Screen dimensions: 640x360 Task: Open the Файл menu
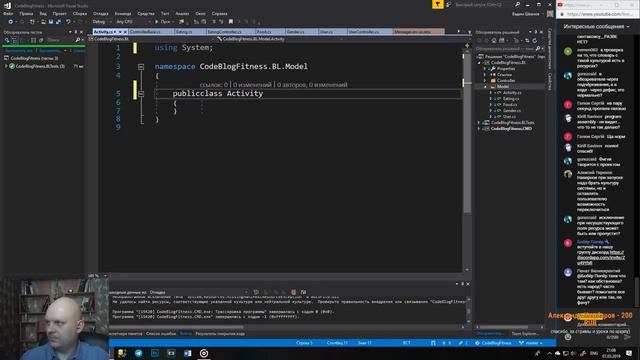tap(8, 13)
